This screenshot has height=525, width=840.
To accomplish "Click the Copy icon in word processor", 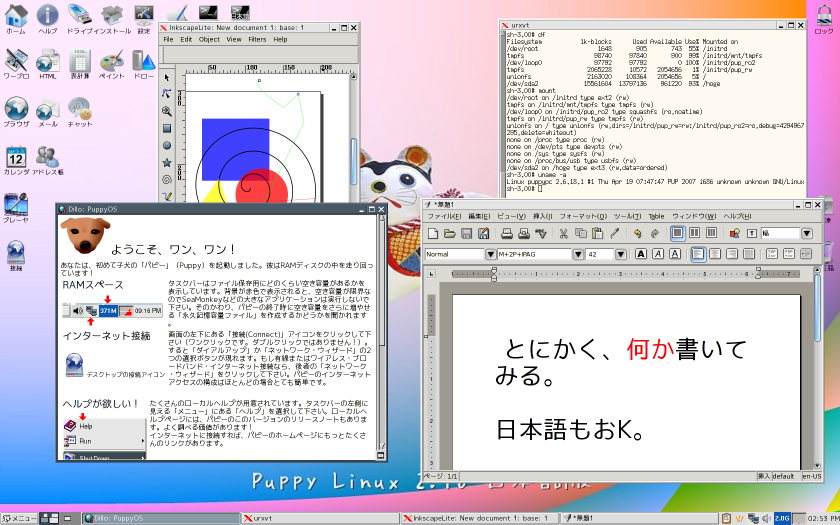I will coord(581,233).
